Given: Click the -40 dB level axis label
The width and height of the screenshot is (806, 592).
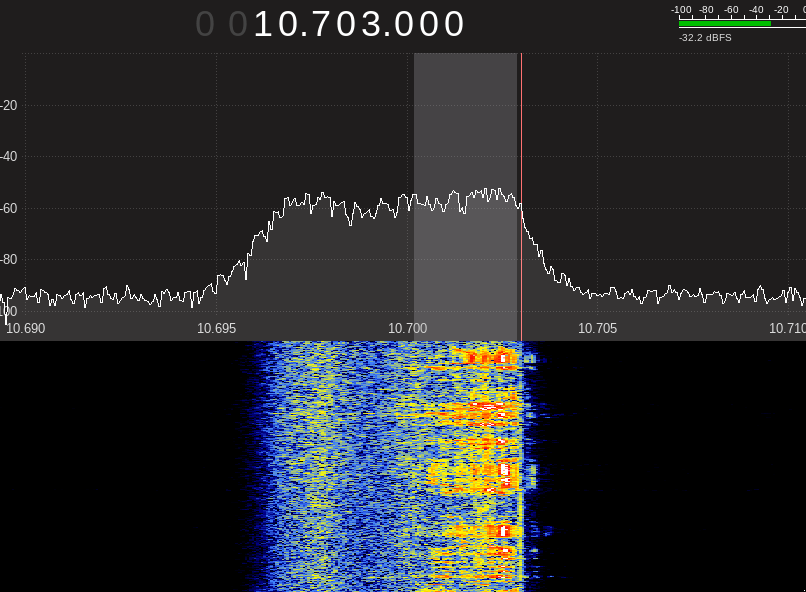Looking at the screenshot, I should coord(9,157).
